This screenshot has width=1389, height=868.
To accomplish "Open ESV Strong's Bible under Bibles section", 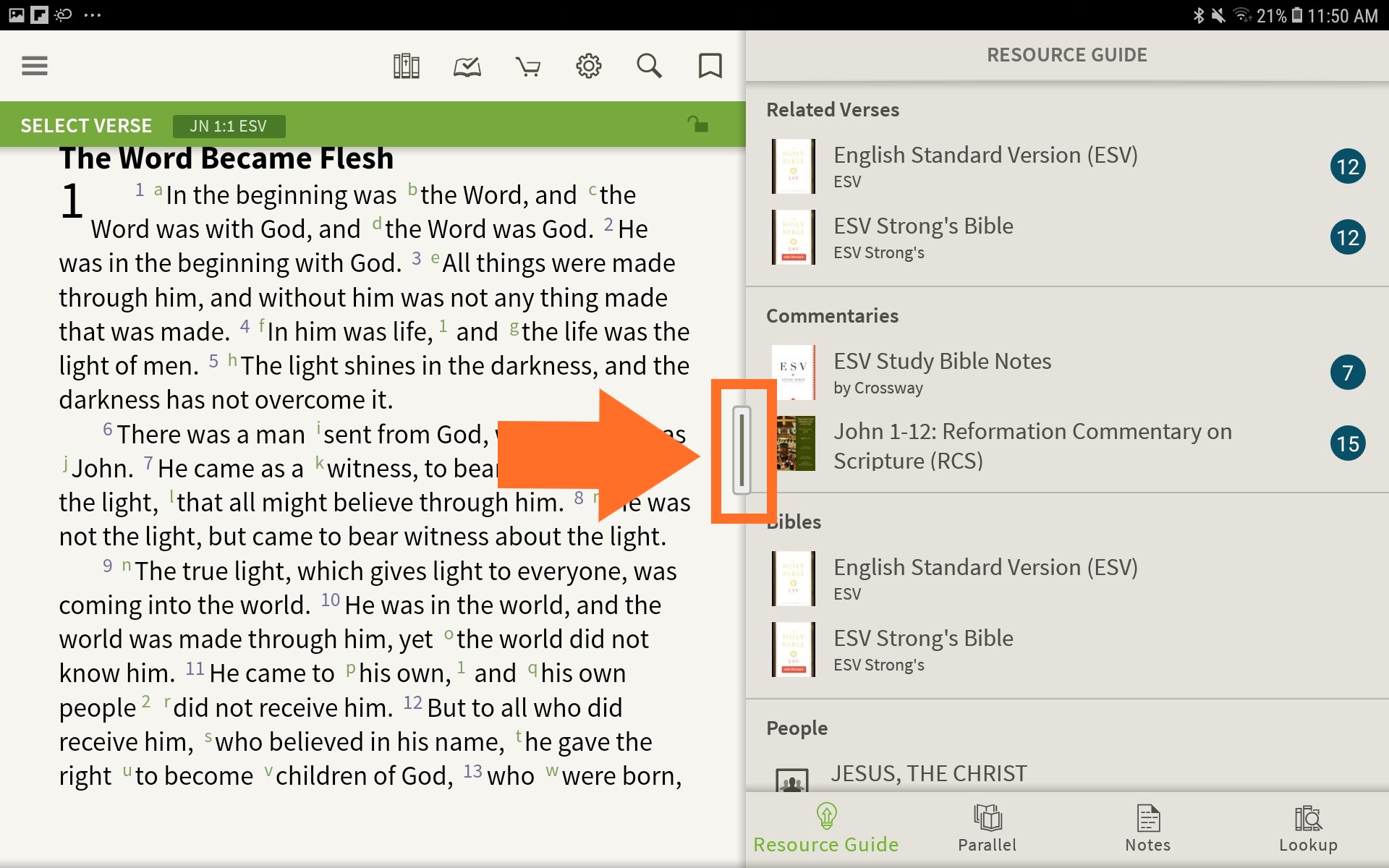I will (x=1067, y=650).
